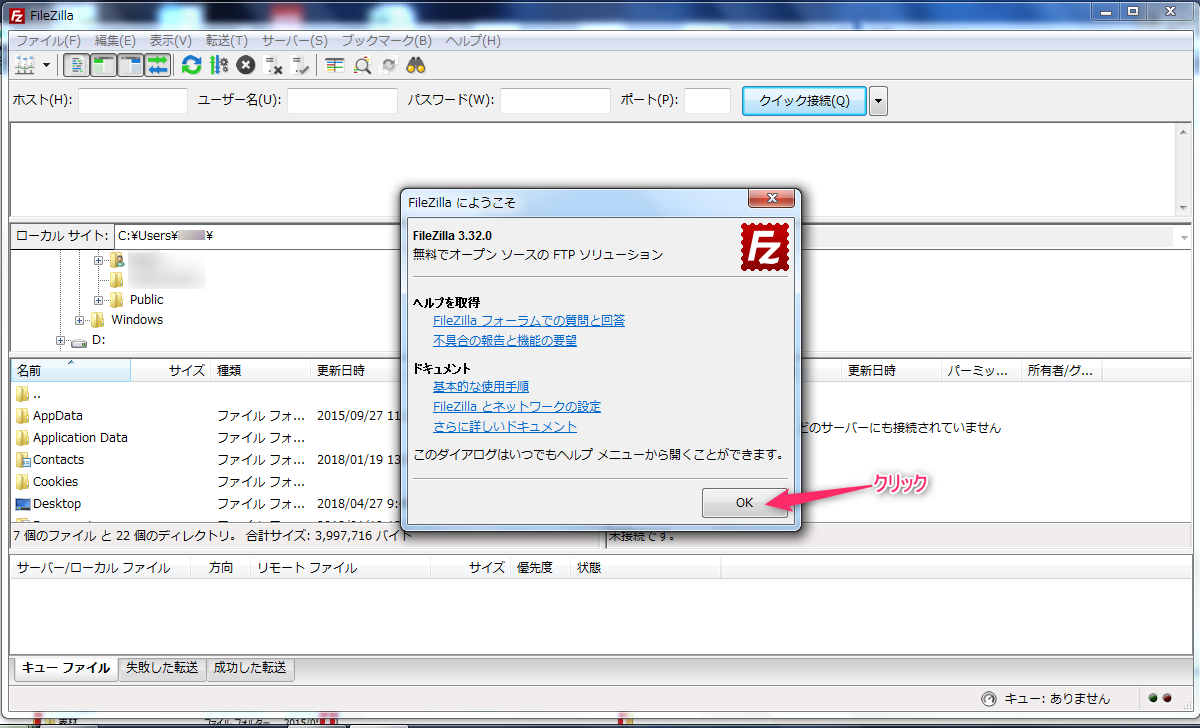Open the 基本的な使用手順 documentation link
Screen dimensions: 1200x728
[481, 387]
